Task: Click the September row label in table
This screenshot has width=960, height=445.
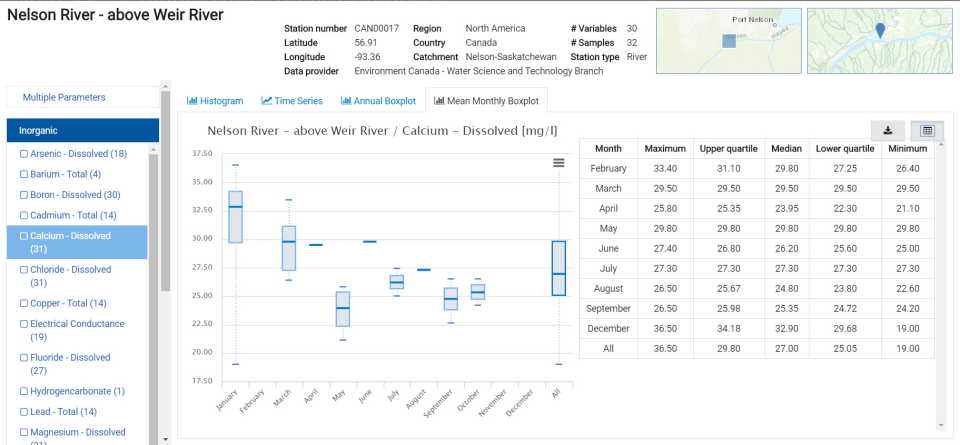Action: tap(608, 309)
